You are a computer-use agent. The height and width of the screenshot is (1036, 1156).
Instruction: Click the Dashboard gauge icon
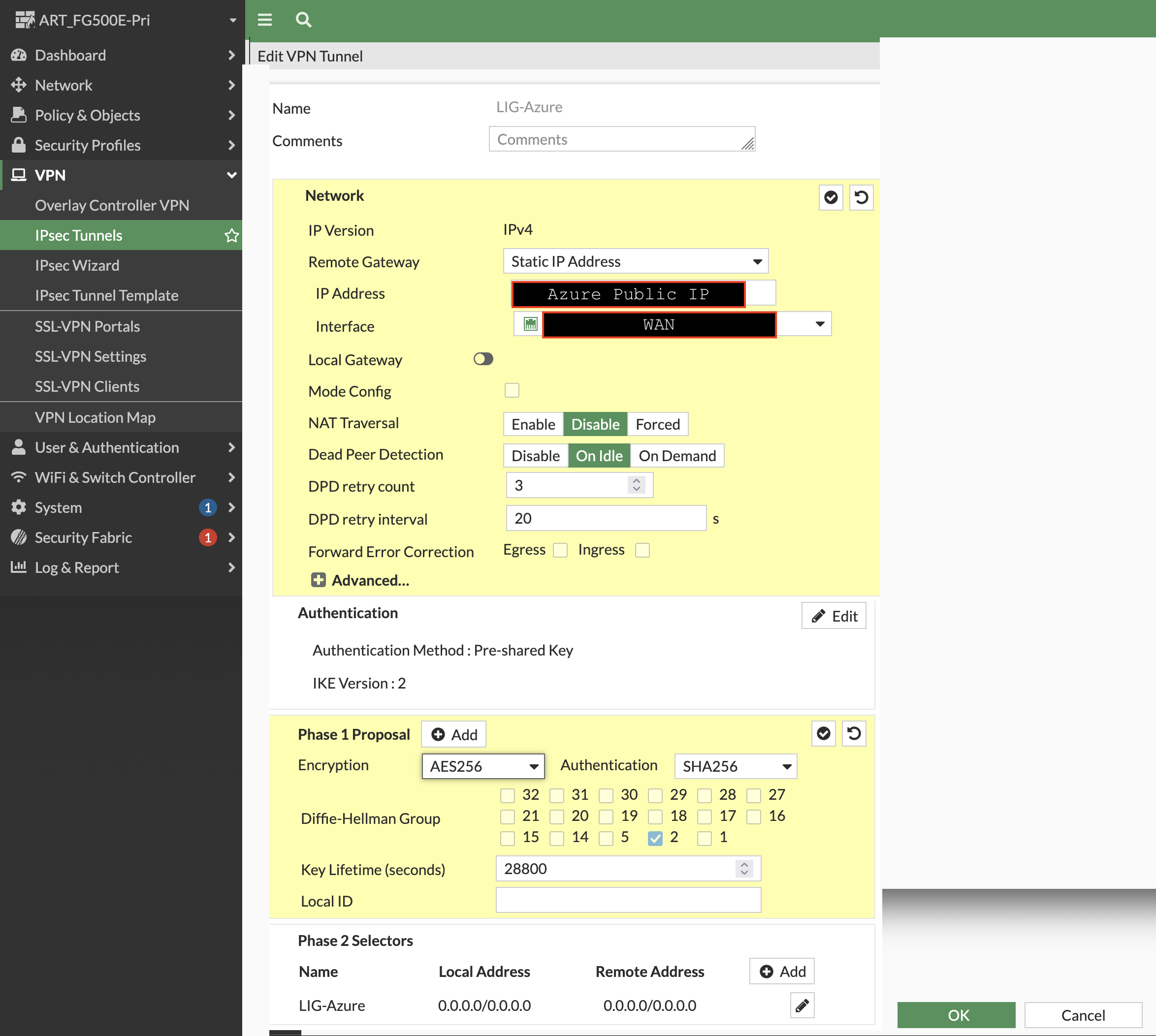(19, 55)
